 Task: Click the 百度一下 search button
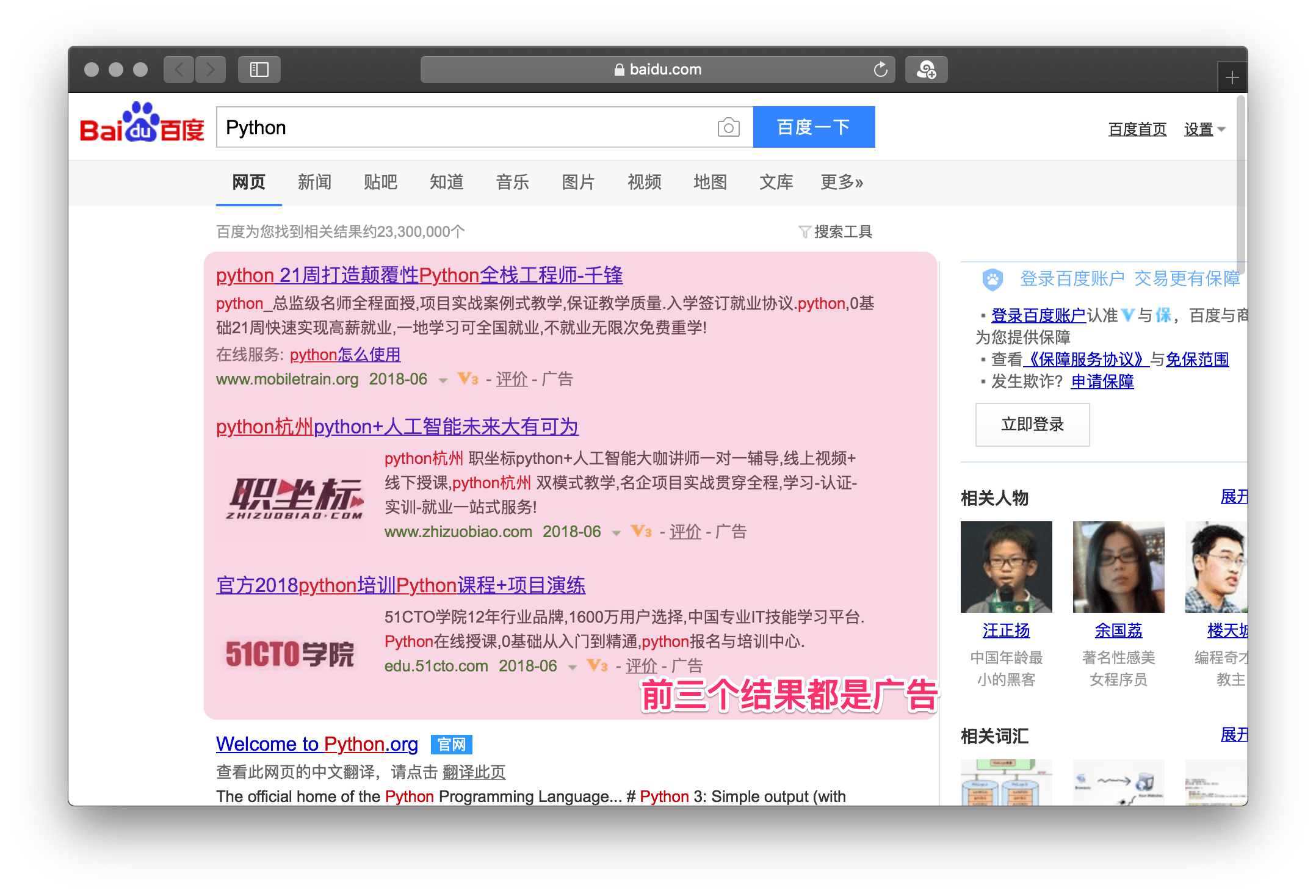814,127
